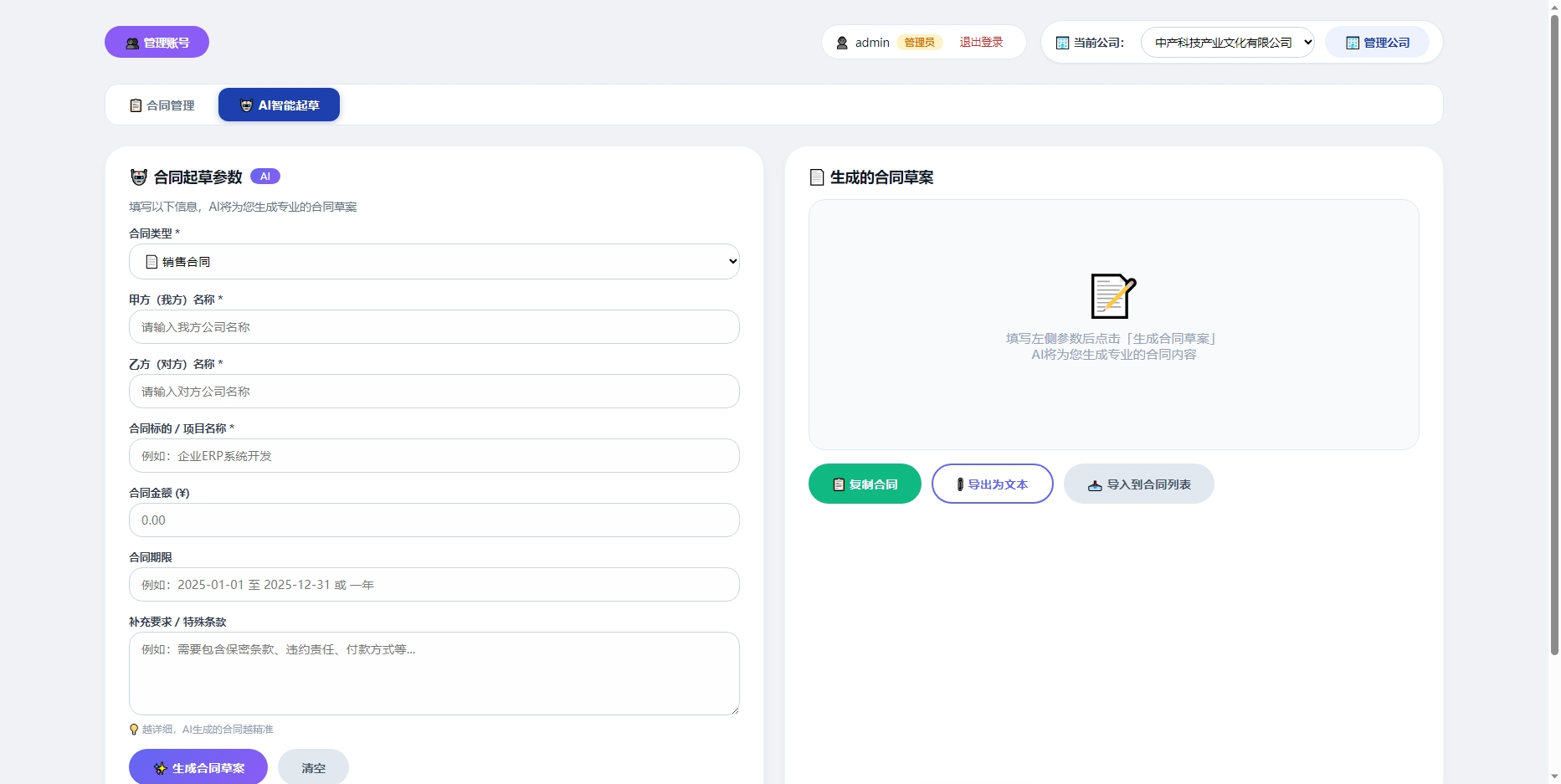The image size is (1561, 784).
Task: Click the 补充要求 / 特殊条款 textarea
Action: click(x=434, y=674)
